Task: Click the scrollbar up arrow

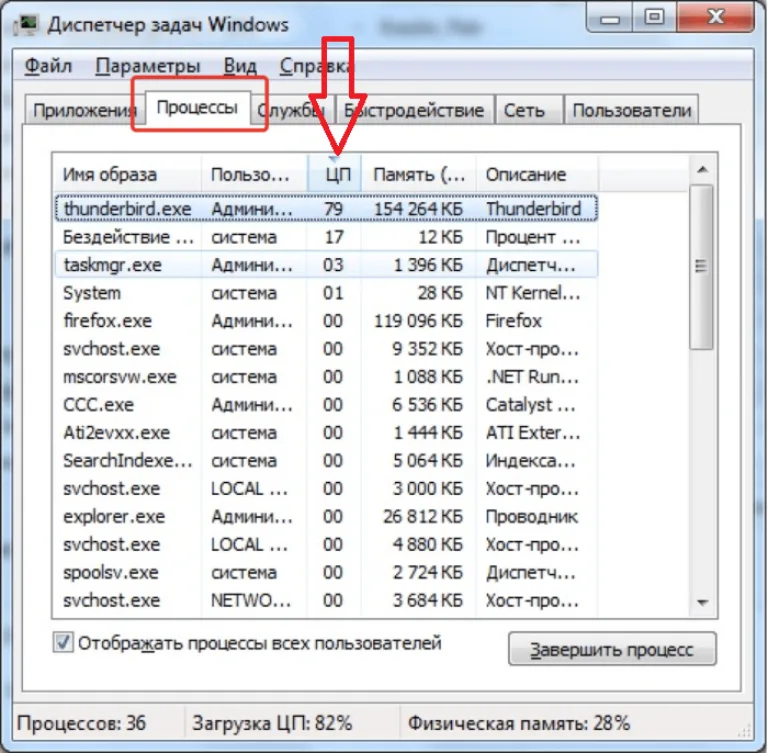Action: pyautogui.click(x=703, y=170)
